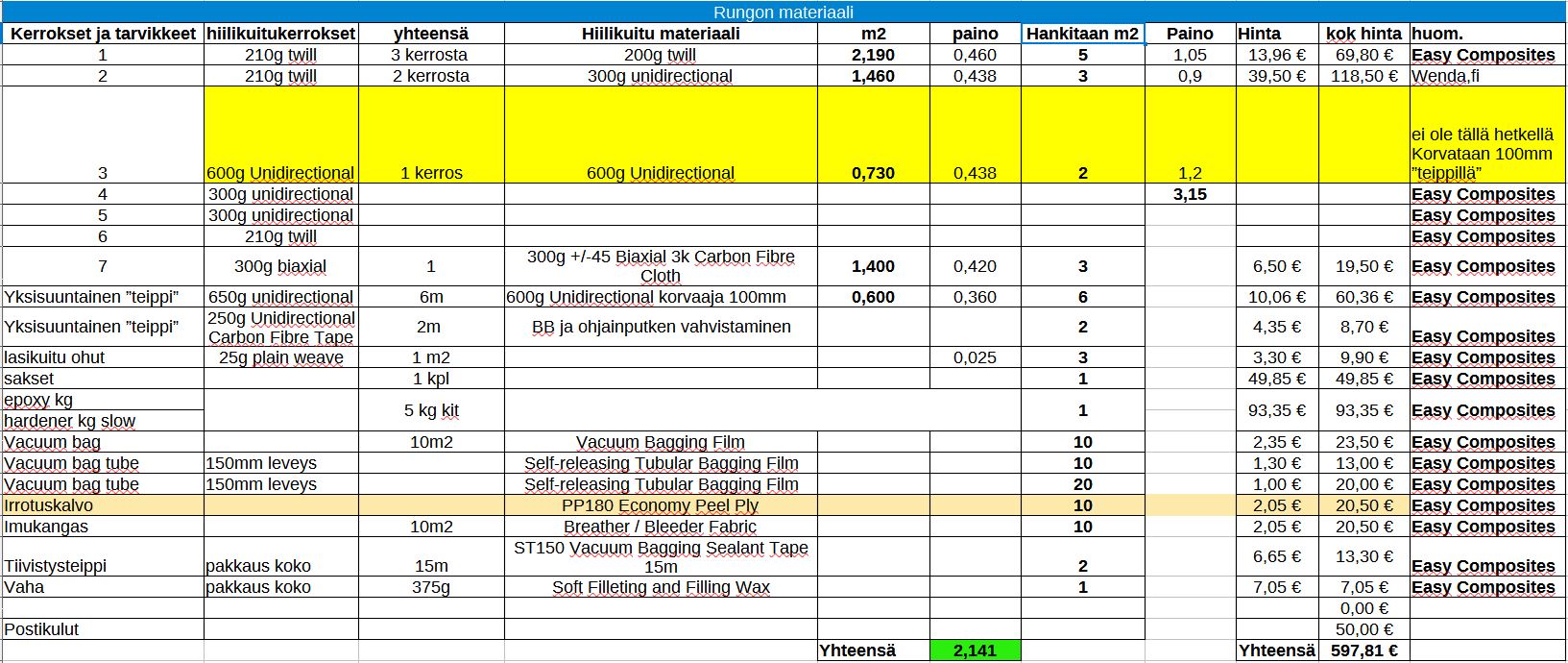Select the "ST150 Vacuum Bagging Sealant Tape" cell
Image resolution: width=1568 pixels, height=663 pixels.
(x=661, y=556)
